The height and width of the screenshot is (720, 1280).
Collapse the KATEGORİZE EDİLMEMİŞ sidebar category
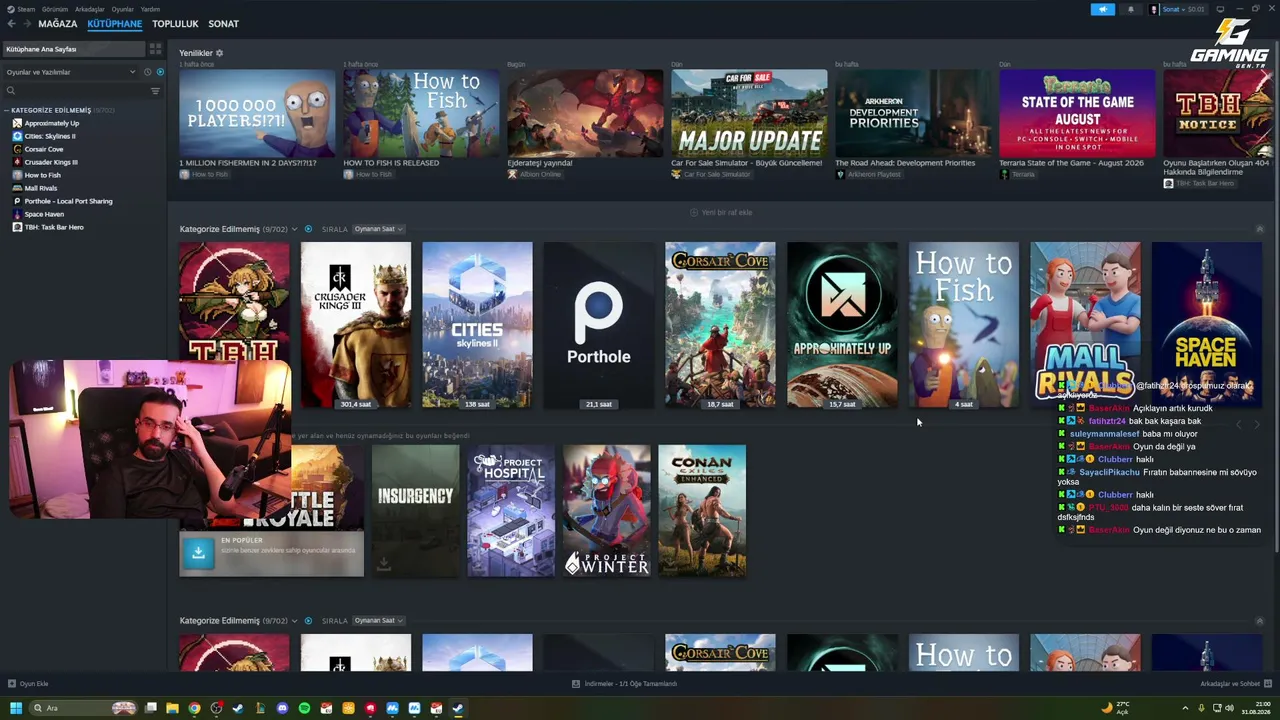click(6, 110)
